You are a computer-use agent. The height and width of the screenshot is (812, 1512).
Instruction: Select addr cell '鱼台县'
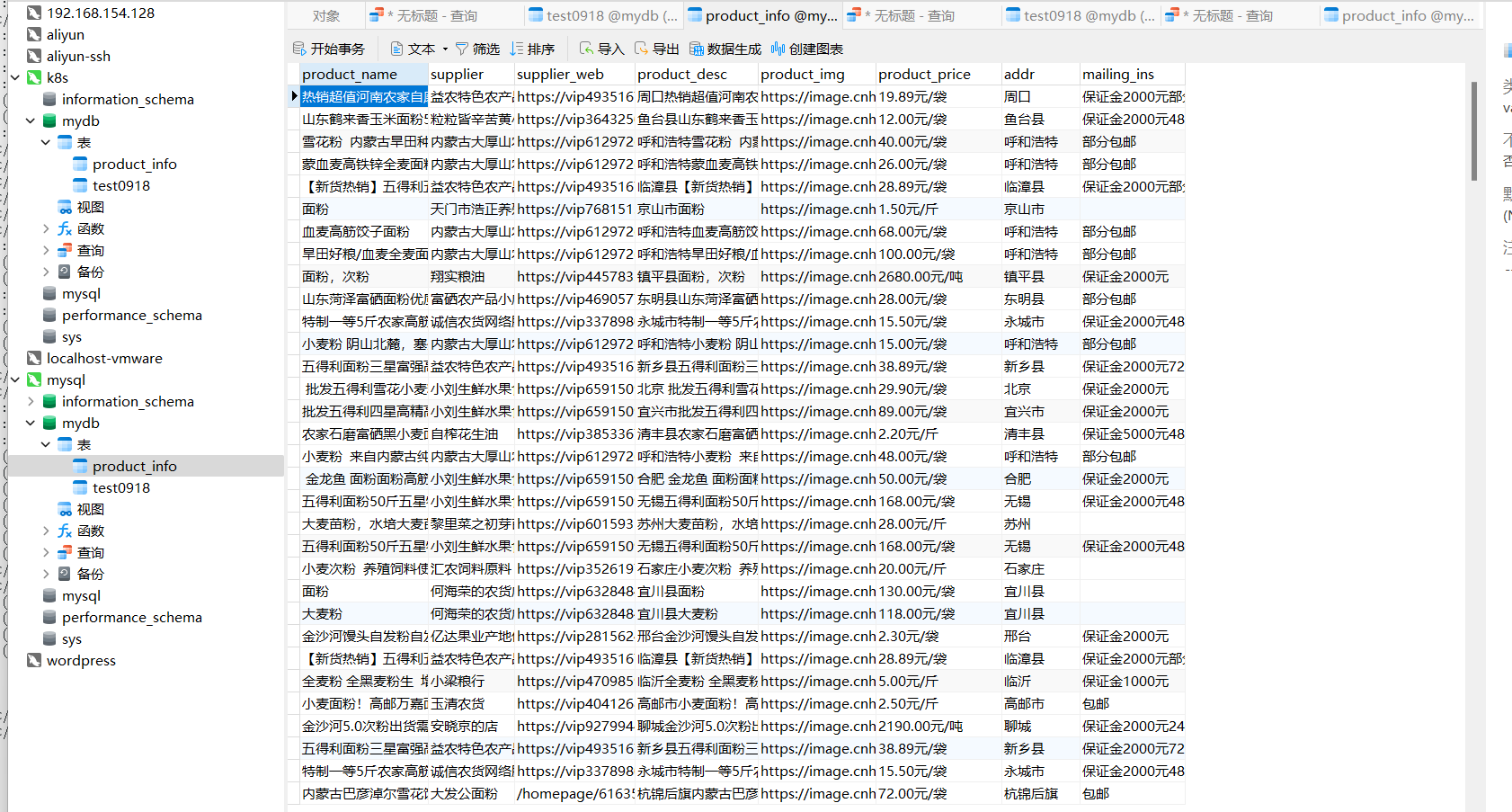pyautogui.click(x=1040, y=119)
